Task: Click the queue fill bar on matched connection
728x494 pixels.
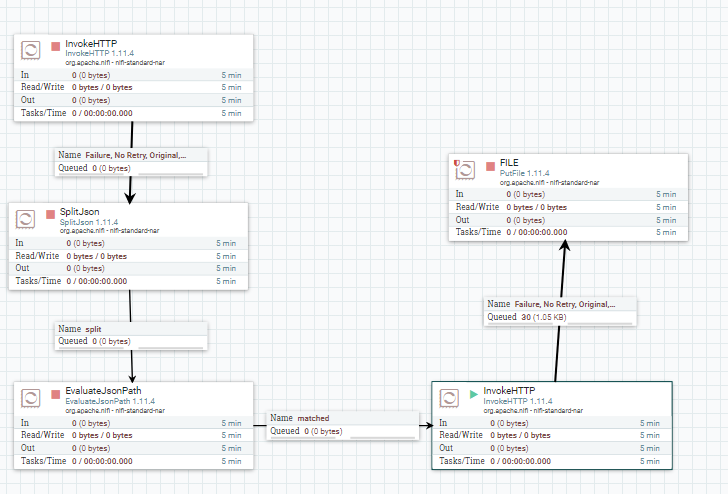Action: [383, 436]
